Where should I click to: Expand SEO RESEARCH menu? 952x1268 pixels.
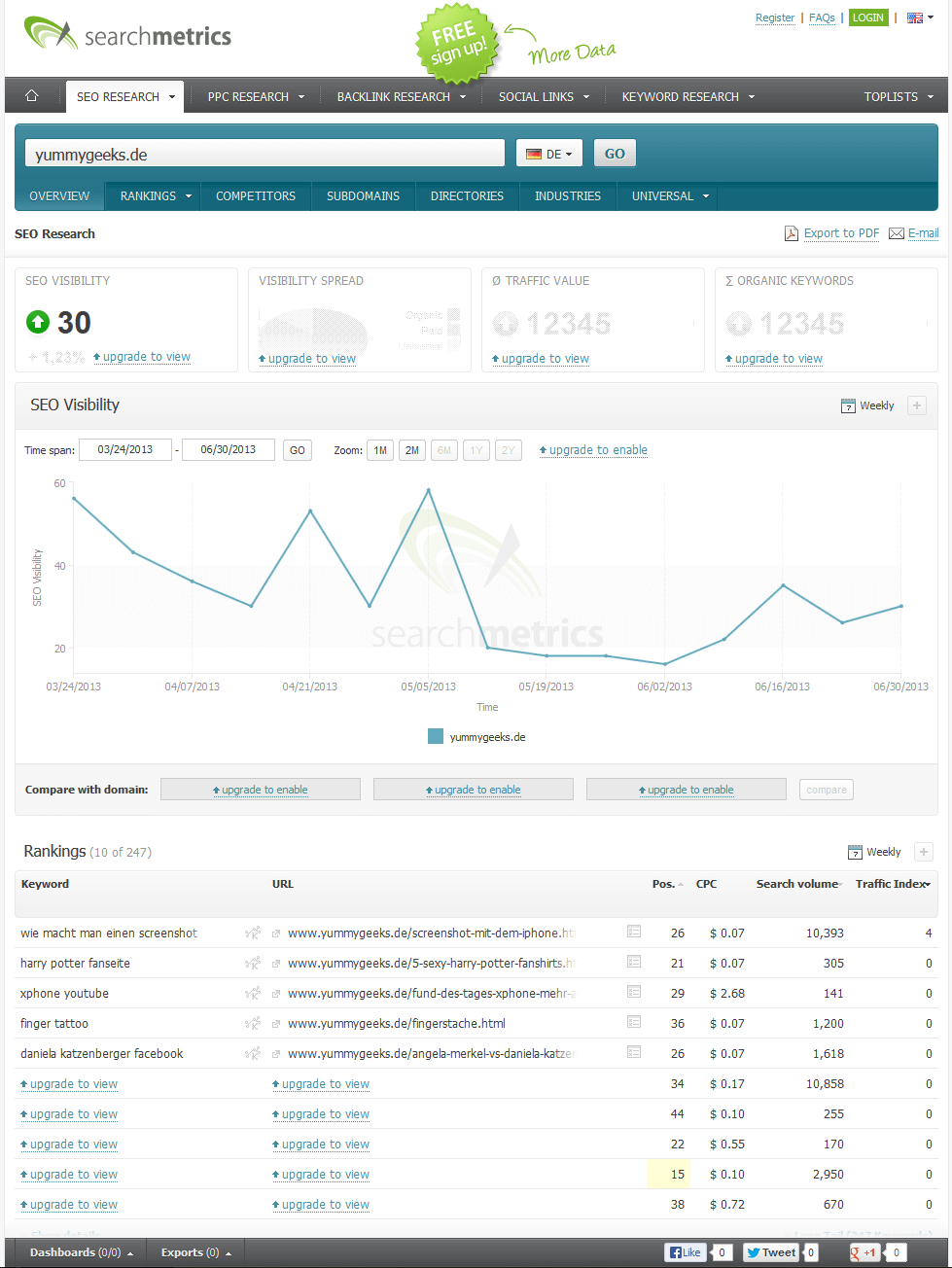pos(125,96)
